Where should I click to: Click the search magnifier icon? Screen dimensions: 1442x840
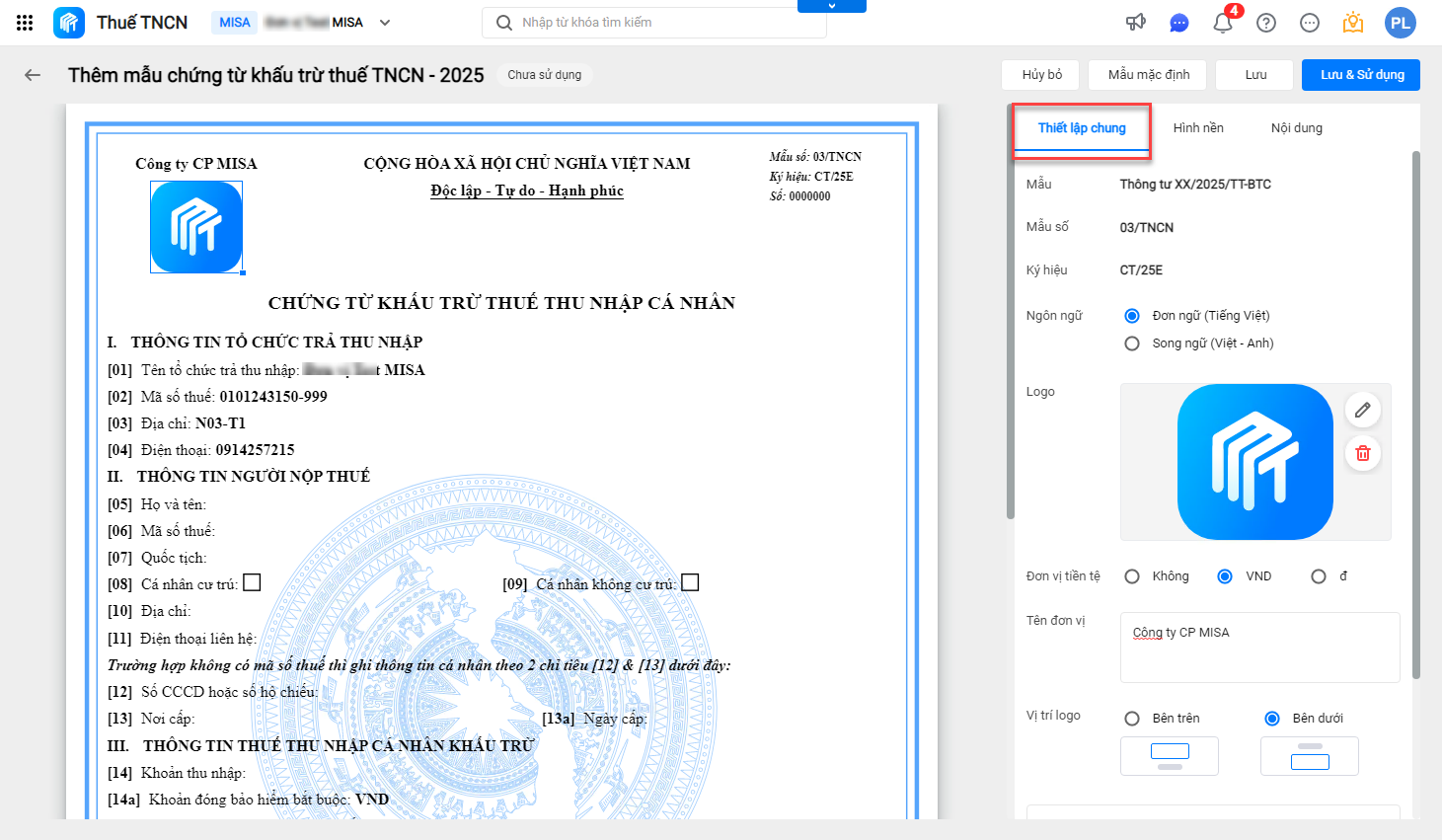[x=503, y=23]
